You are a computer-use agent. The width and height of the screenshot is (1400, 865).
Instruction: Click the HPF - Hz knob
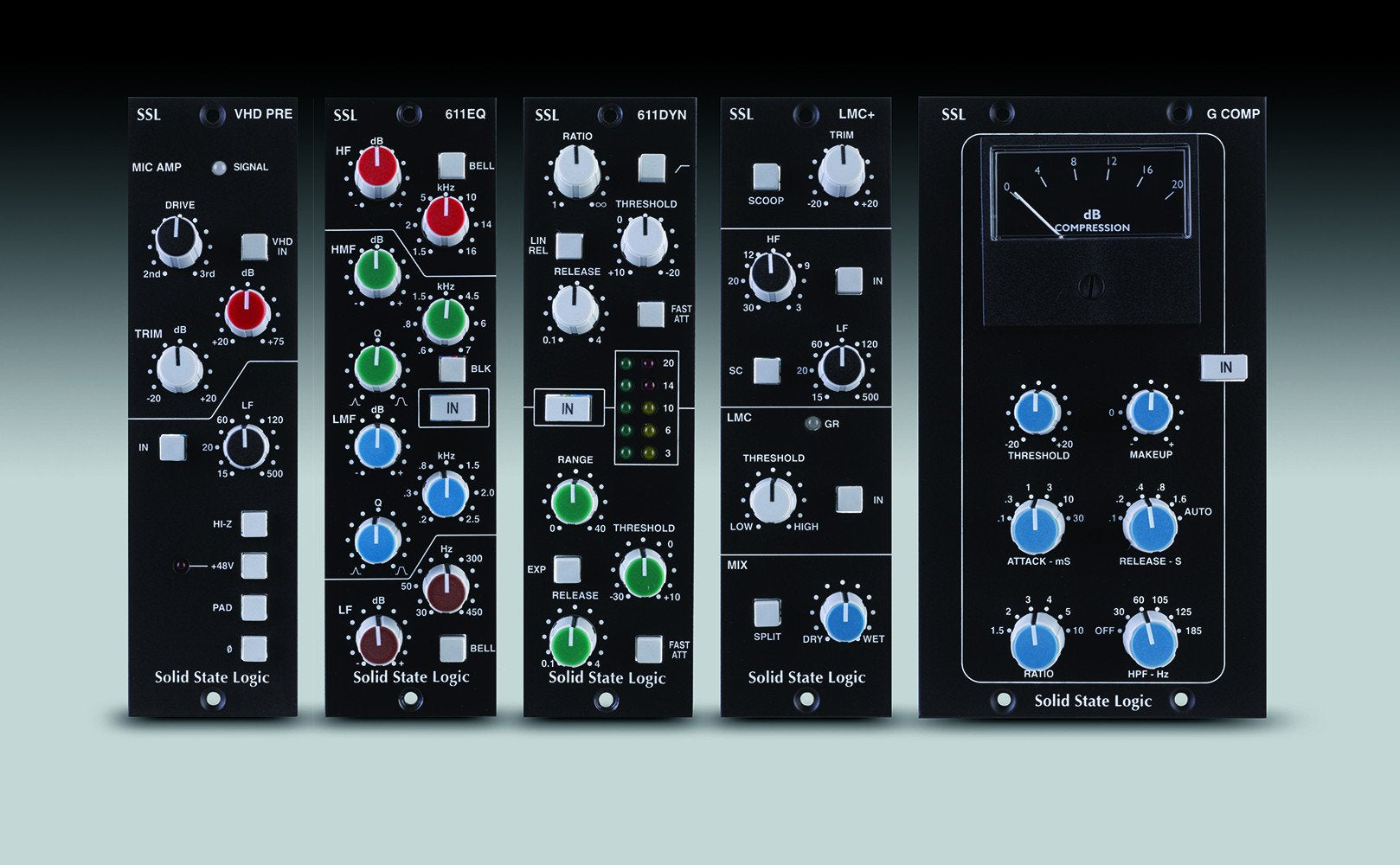[x=1150, y=640]
